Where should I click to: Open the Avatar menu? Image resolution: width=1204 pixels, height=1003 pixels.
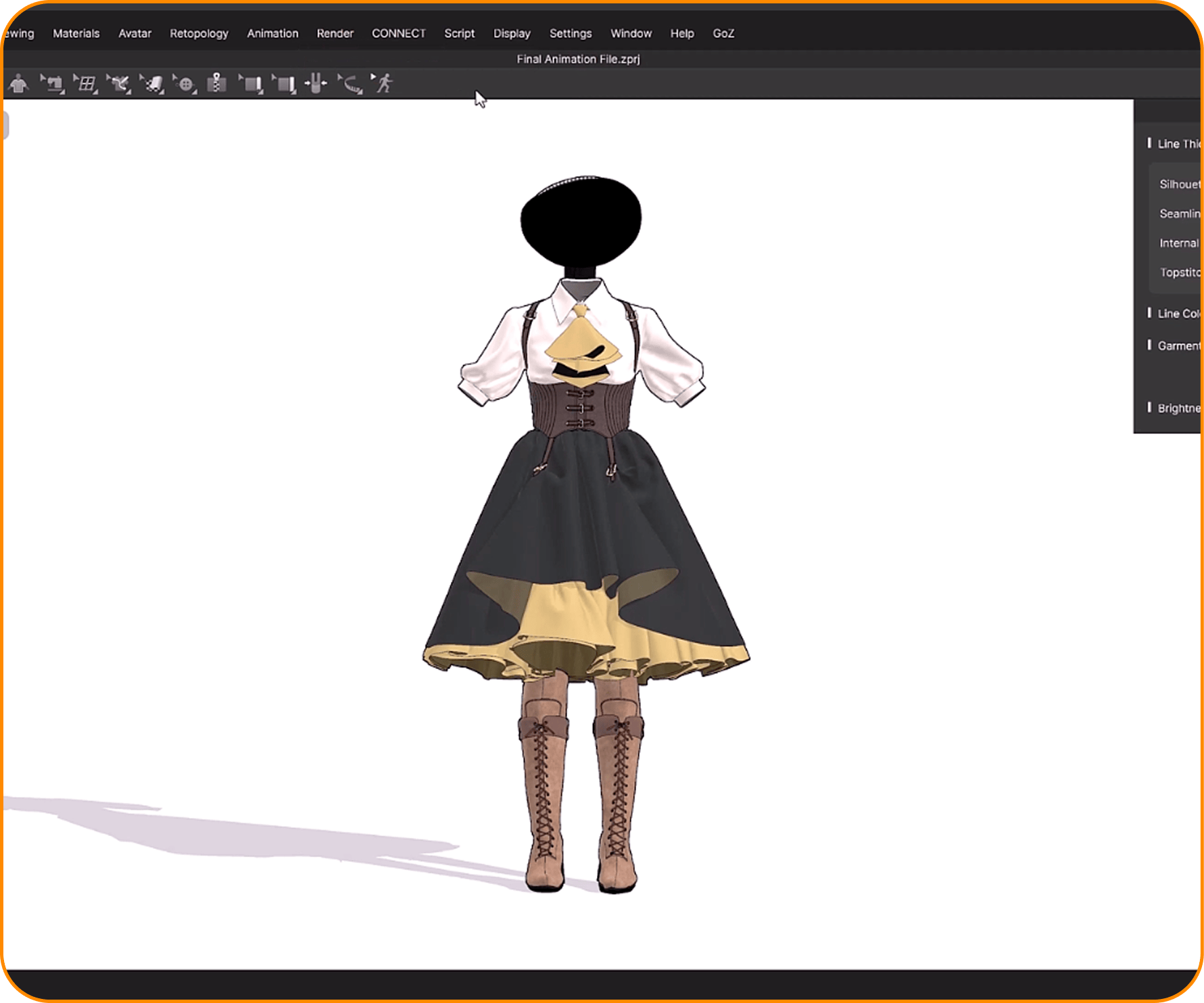click(x=135, y=33)
